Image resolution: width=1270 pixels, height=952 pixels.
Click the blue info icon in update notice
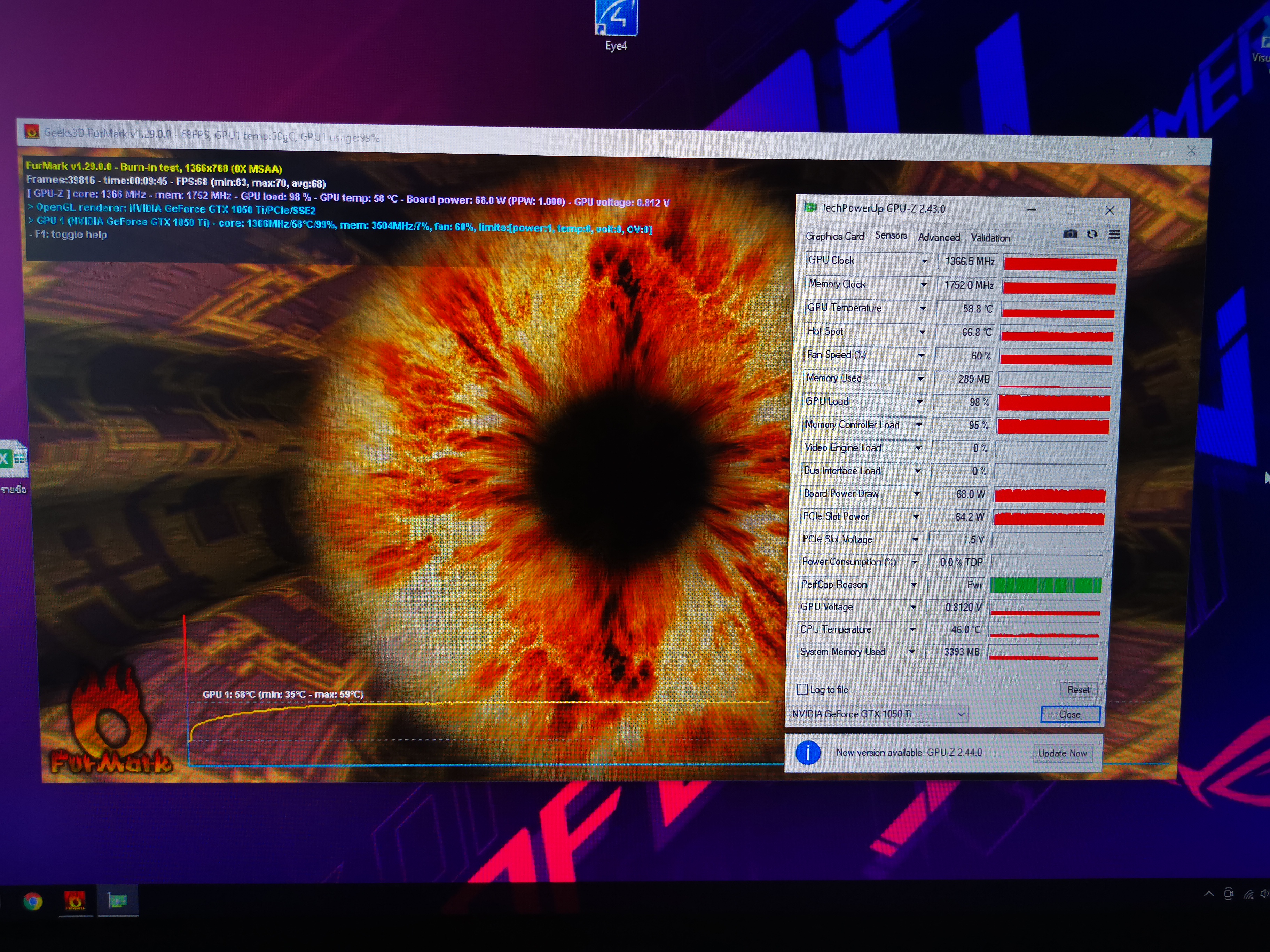click(808, 752)
